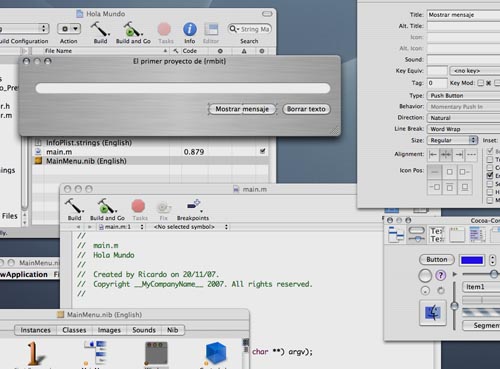Click the purple help button in Cocoa palette
The height and width of the screenshot is (369, 500).
(x=441, y=275)
